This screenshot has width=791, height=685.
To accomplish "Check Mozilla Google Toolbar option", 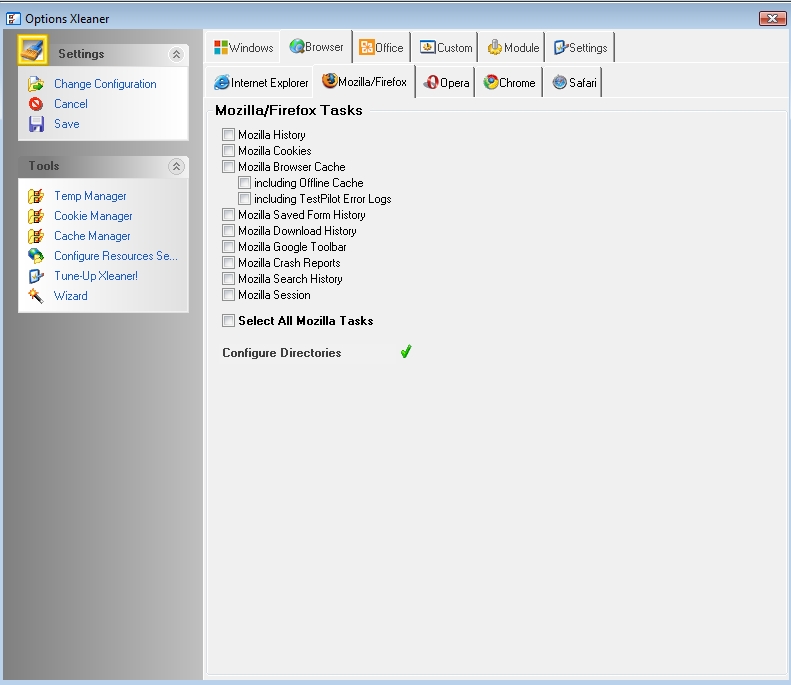I will [229, 247].
